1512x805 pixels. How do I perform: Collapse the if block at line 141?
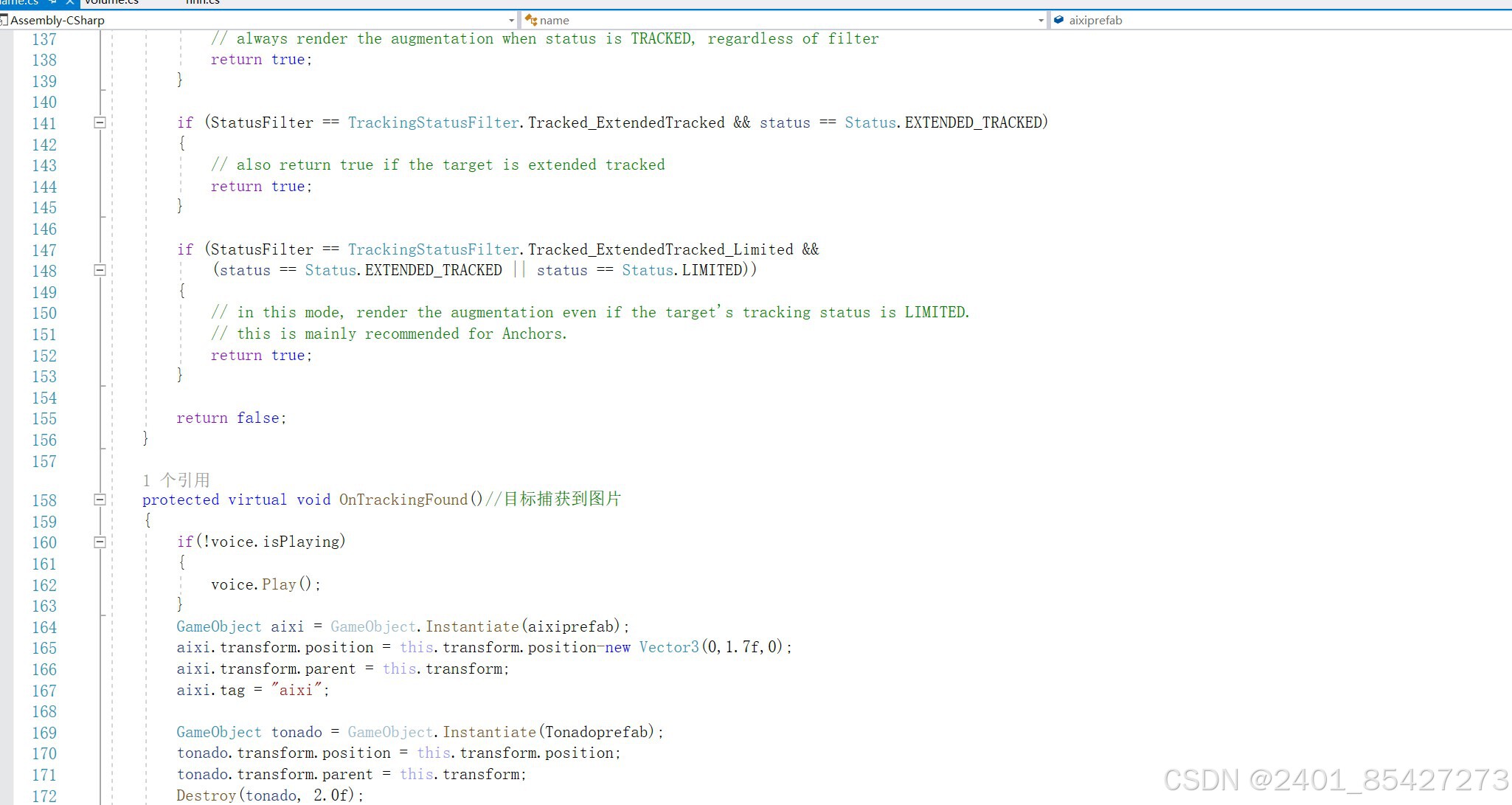coord(100,122)
